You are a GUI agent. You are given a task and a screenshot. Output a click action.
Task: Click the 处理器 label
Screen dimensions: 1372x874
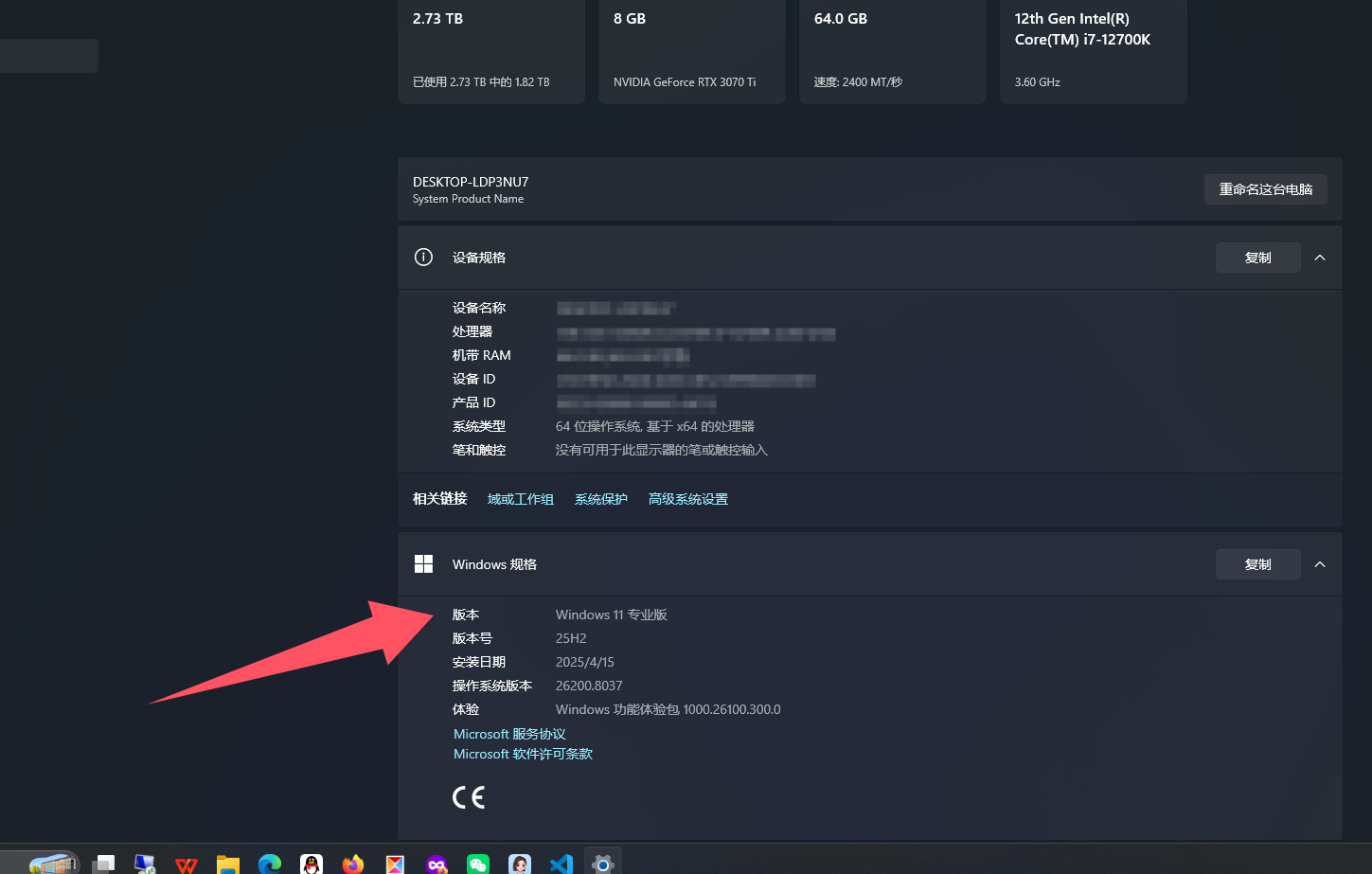pos(472,331)
